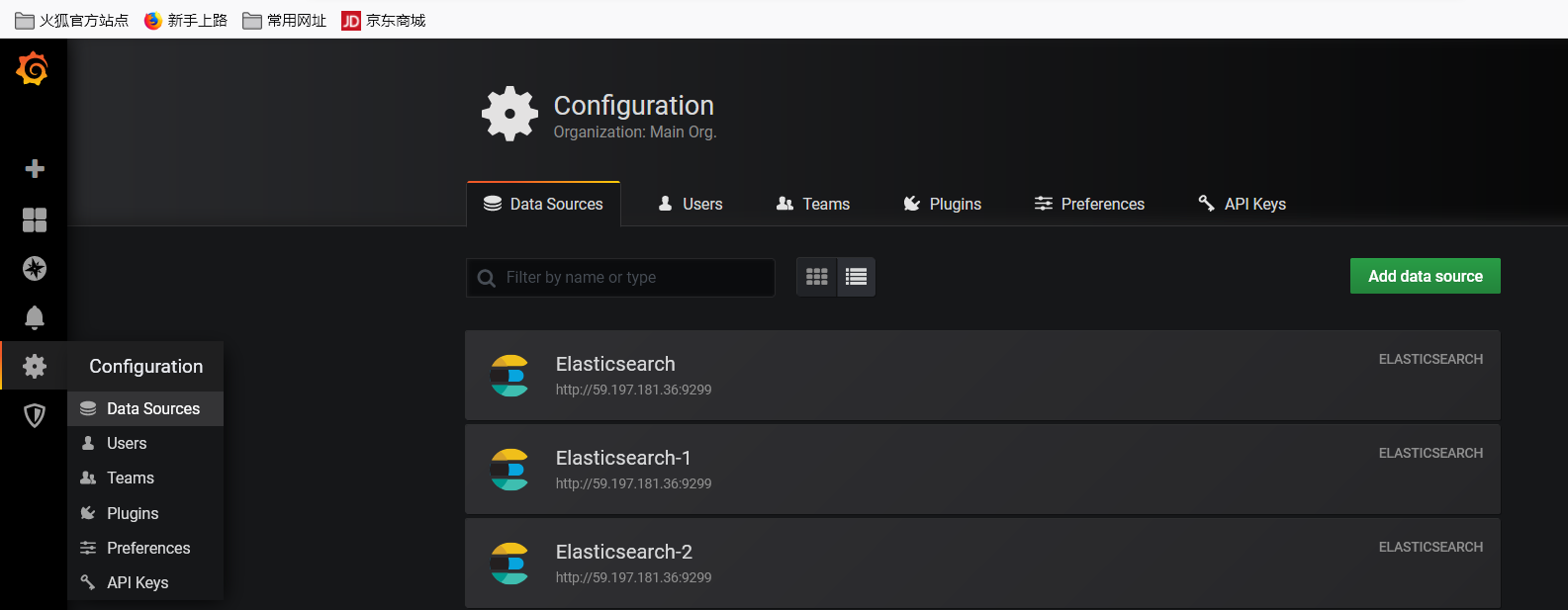Switch to grid layout view
Screen dimensions: 1568x610
(817, 277)
